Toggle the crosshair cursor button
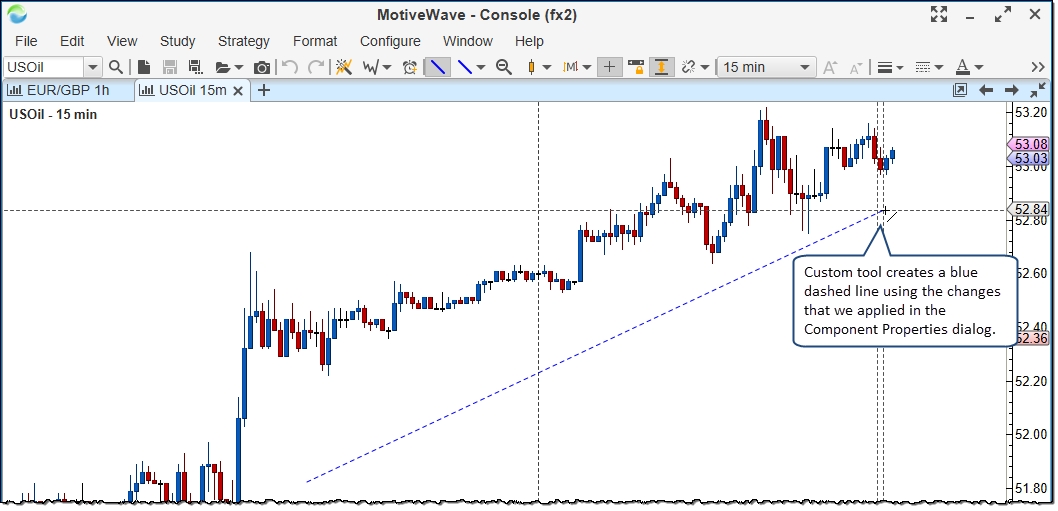Image resolution: width=1058 pixels, height=511 pixels. point(610,67)
